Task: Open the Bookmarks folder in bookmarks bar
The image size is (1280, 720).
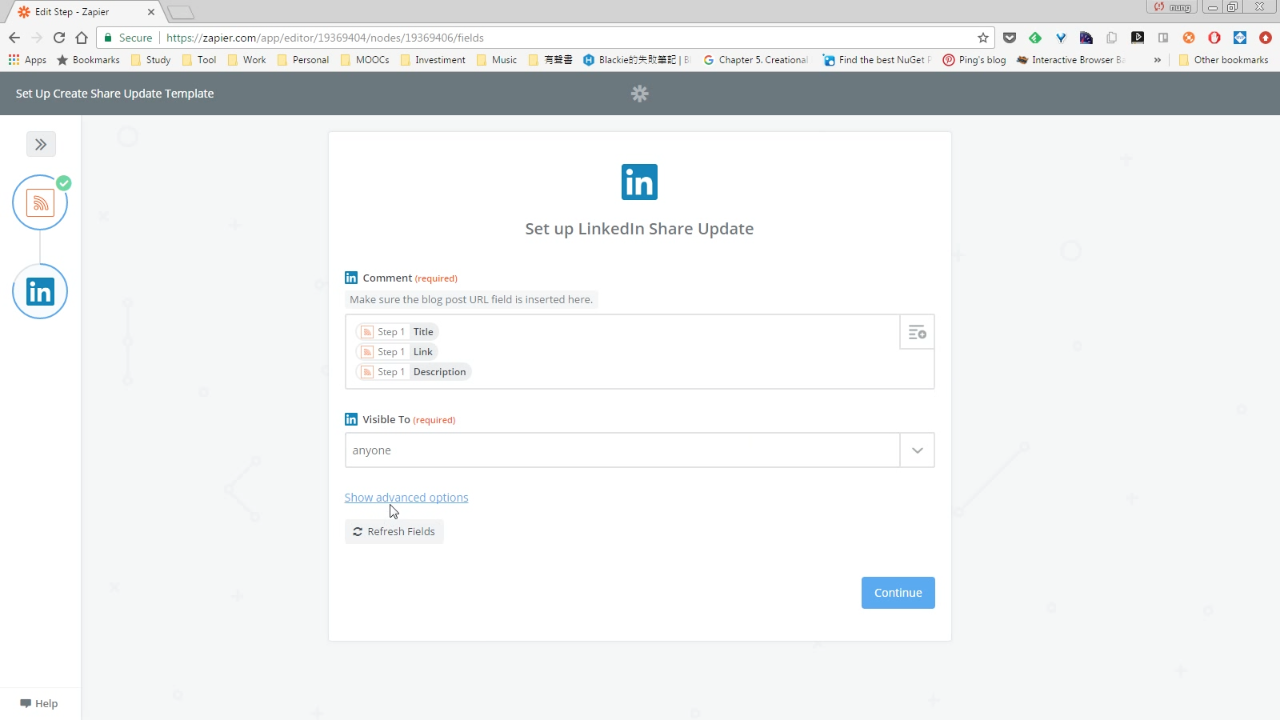Action: pos(88,60)
